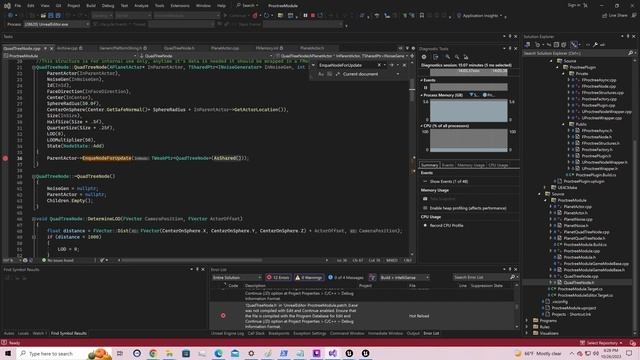The width and height of the screenshot is (640, 360).
Task: Open the Debug menu
Action: pyautogui.click(x=108, y=6)
